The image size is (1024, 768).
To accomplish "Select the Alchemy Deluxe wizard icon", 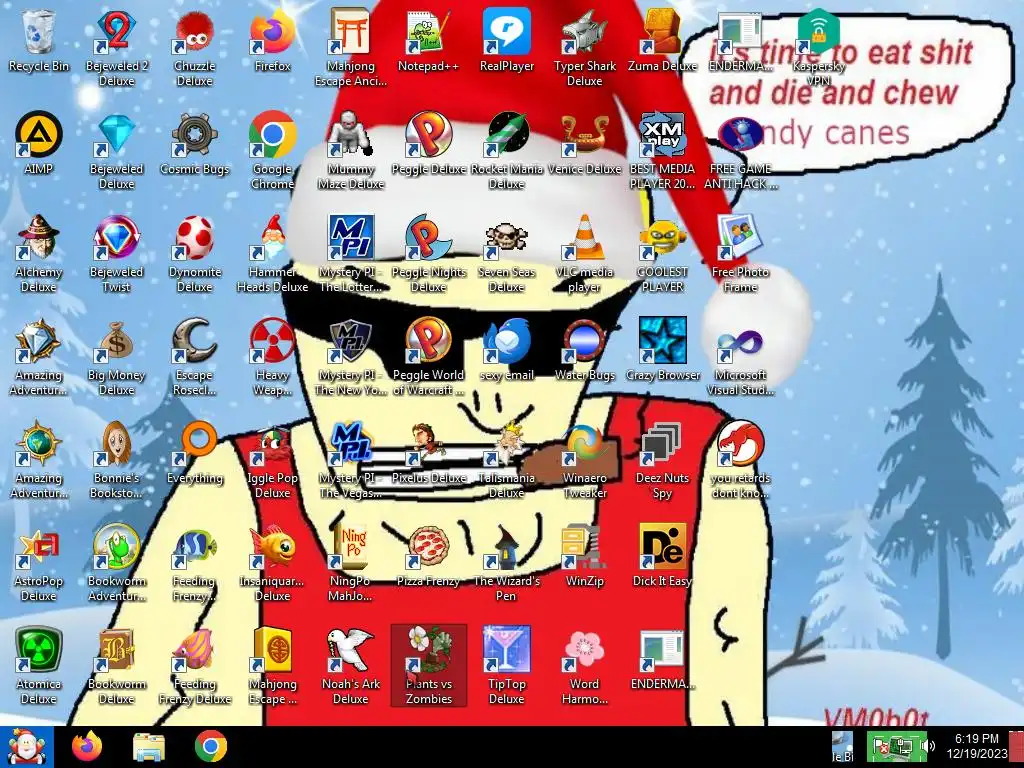I will [x=39, y=238].
